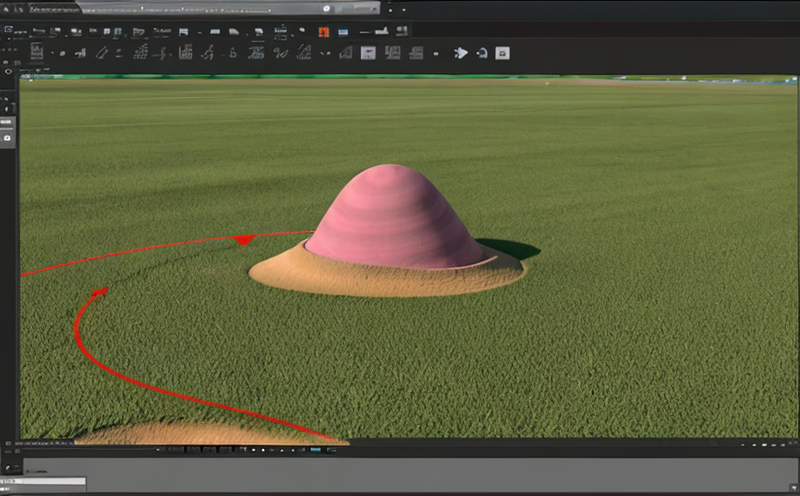Click the small icon in the bottom-right corner

point(793,488)
